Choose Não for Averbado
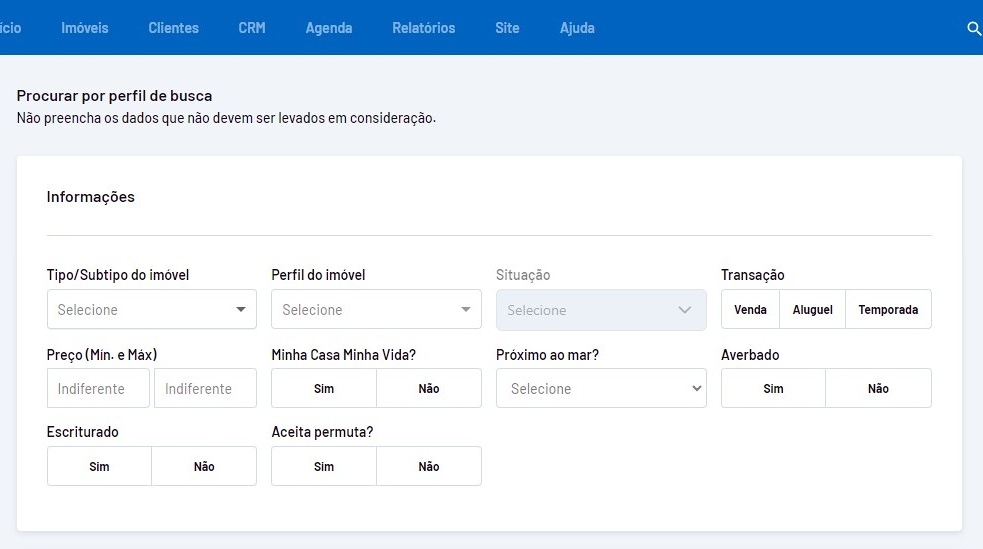 click(x=878, y=389)
